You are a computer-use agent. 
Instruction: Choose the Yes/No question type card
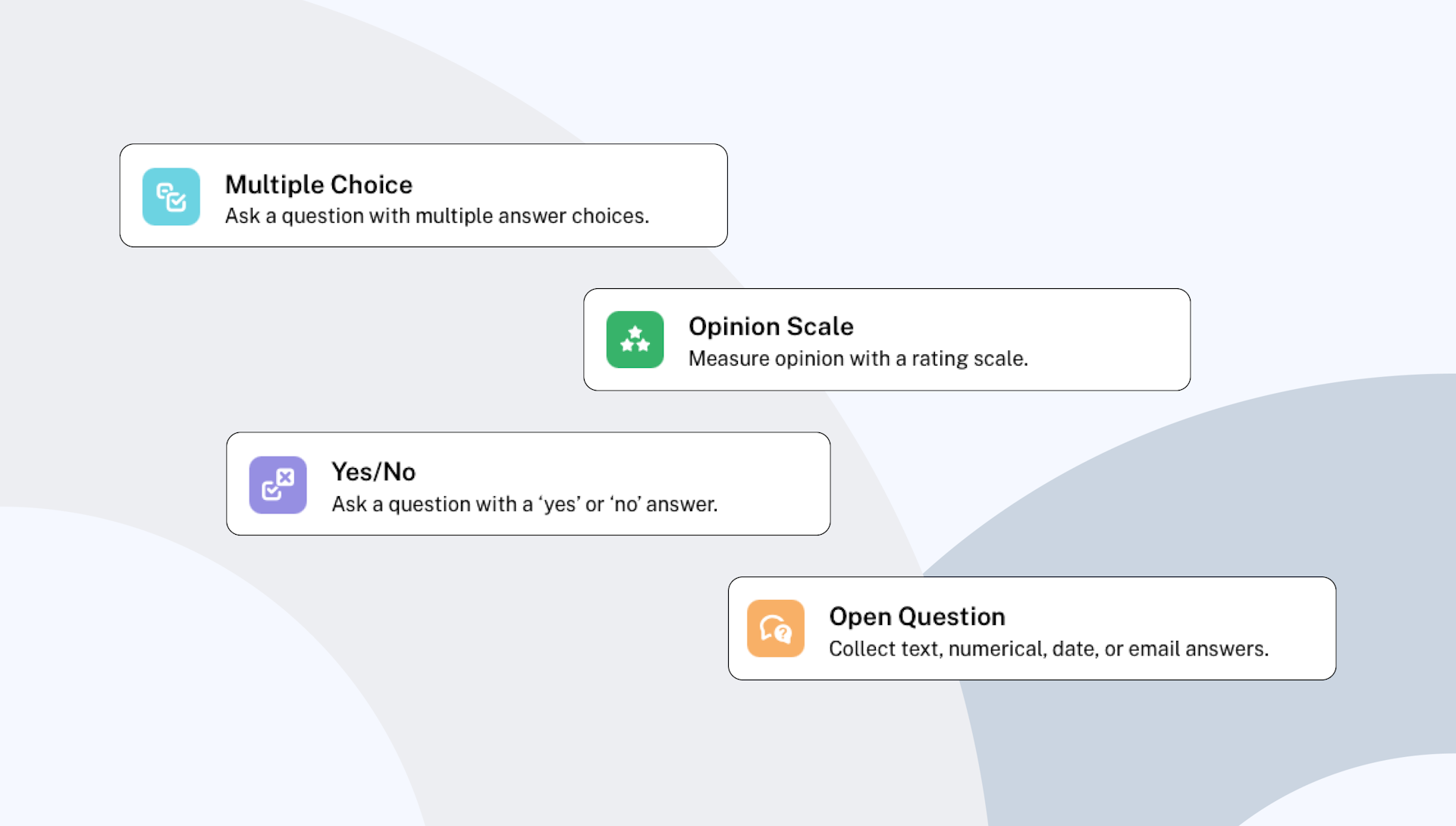(528, 484)
